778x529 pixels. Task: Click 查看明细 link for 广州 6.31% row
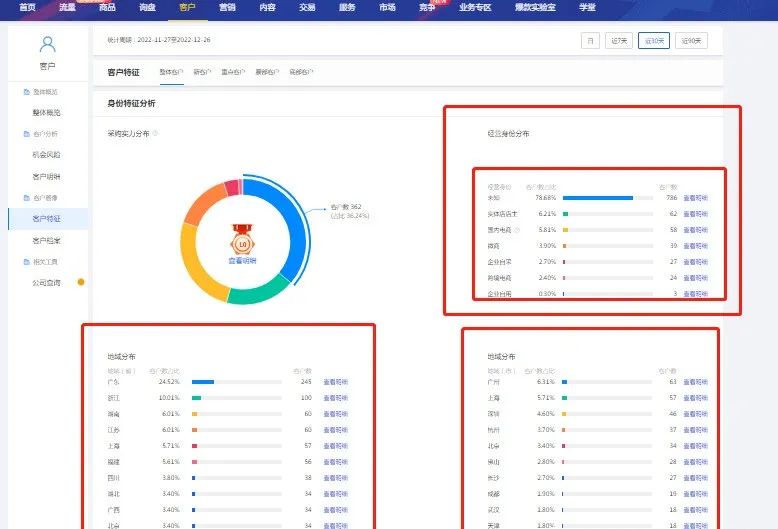pyautogui.click(x=696, y=382)
